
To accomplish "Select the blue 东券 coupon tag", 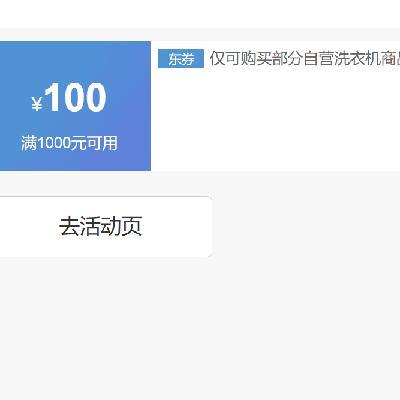I will coord(181,59).
